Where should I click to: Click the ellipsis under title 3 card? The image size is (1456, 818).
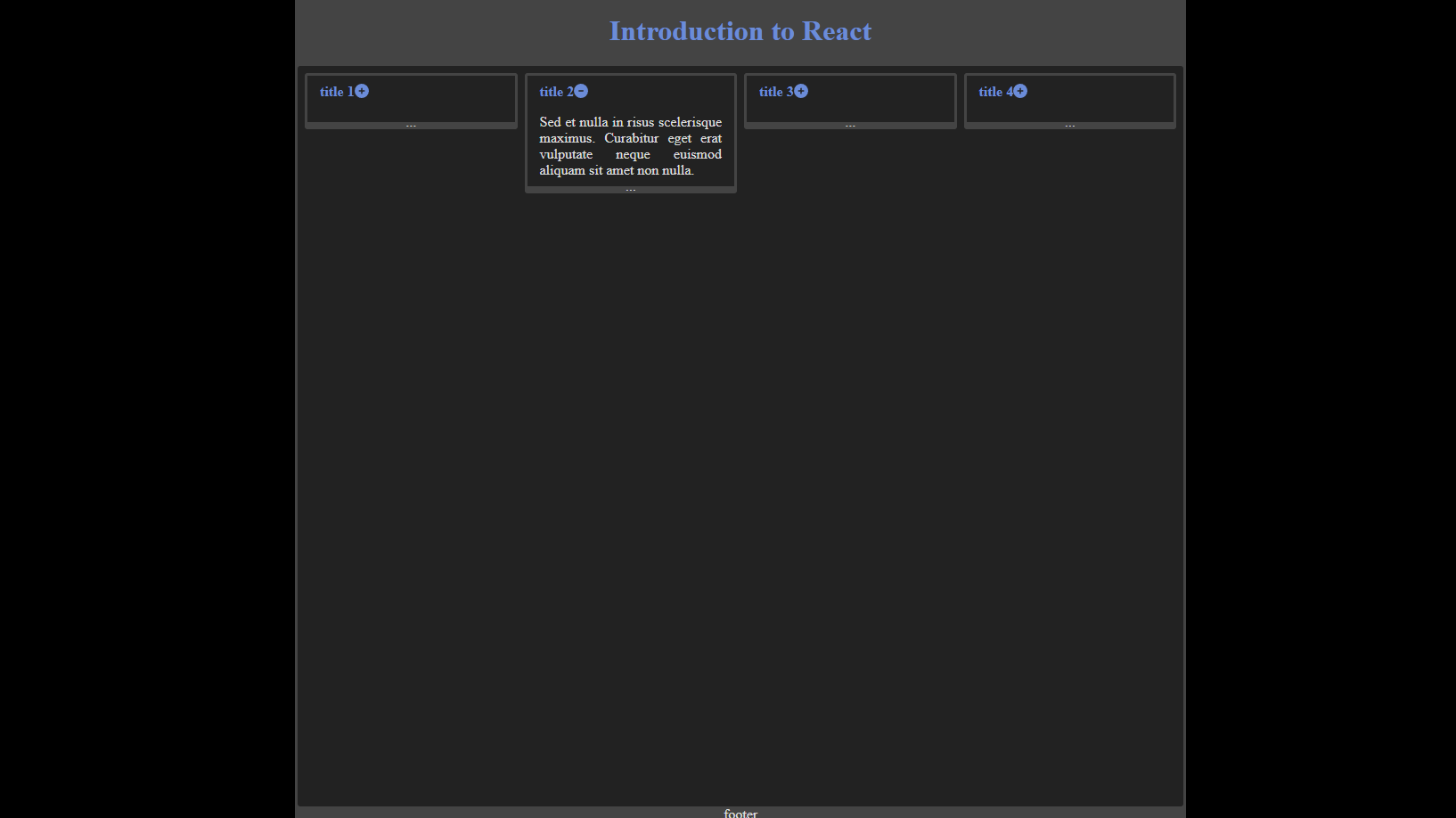(850, 126)
